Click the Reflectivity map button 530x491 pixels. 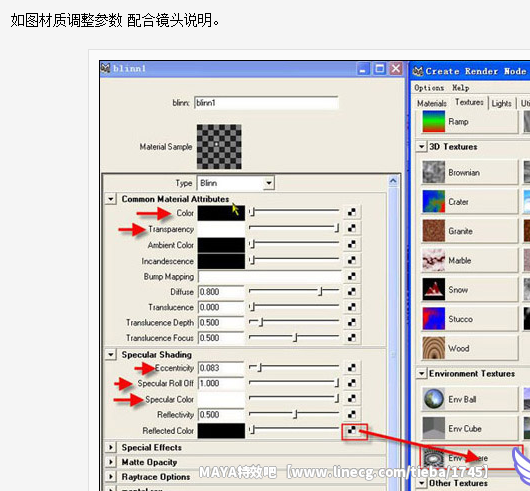[352, 414]
